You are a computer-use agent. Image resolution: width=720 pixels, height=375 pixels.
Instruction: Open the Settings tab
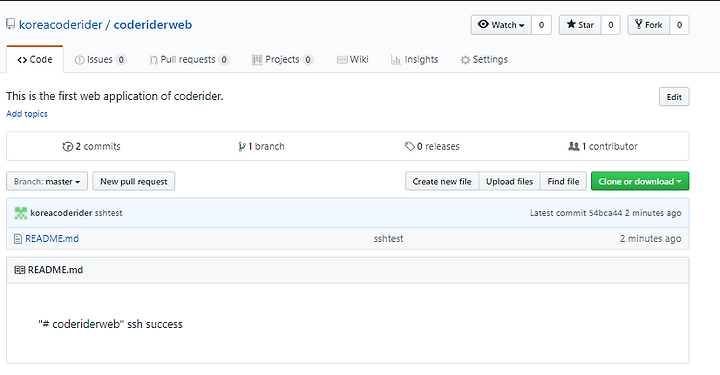[484, 60]
